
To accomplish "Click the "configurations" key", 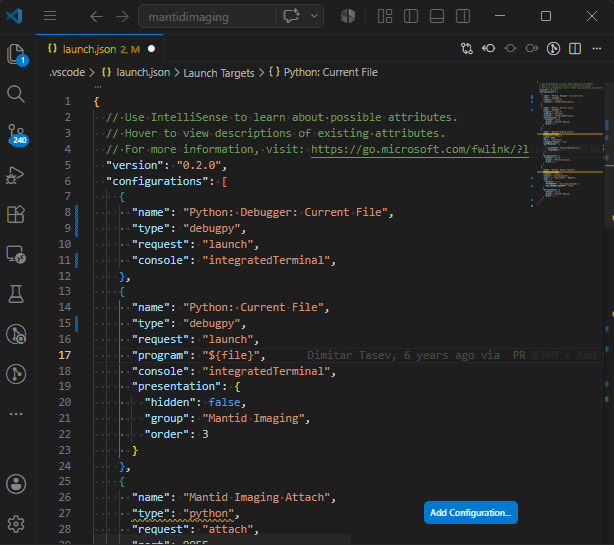I will point(157,181).
